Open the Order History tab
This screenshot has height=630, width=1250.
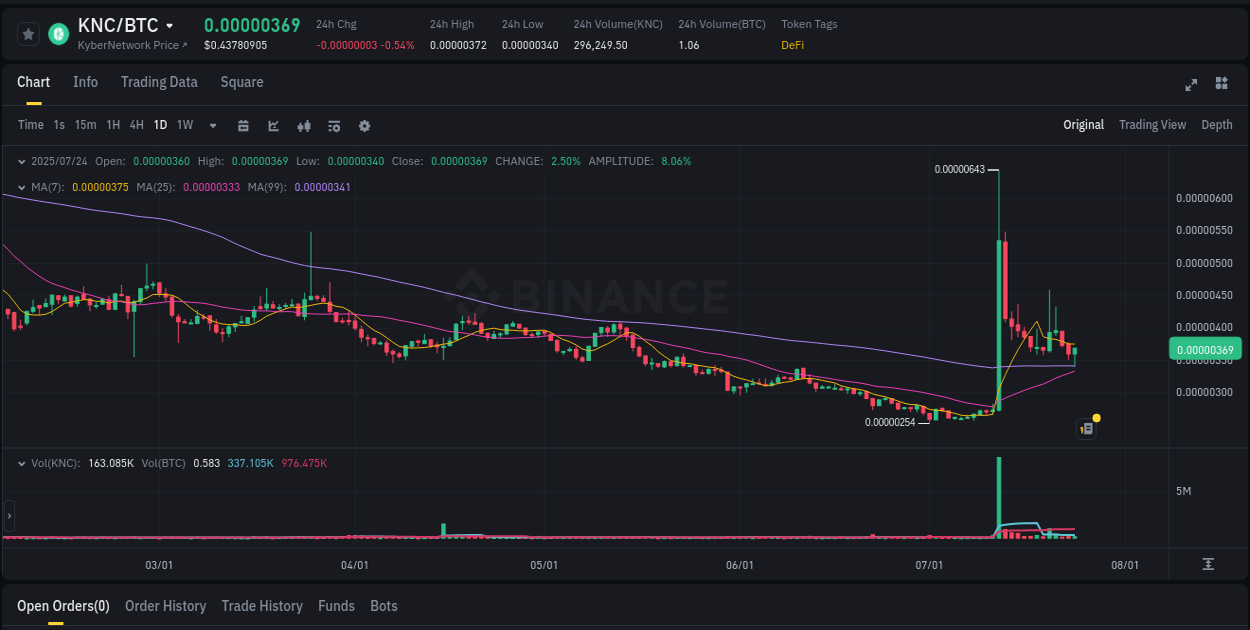pyautogui.click(x=165, y=606)
